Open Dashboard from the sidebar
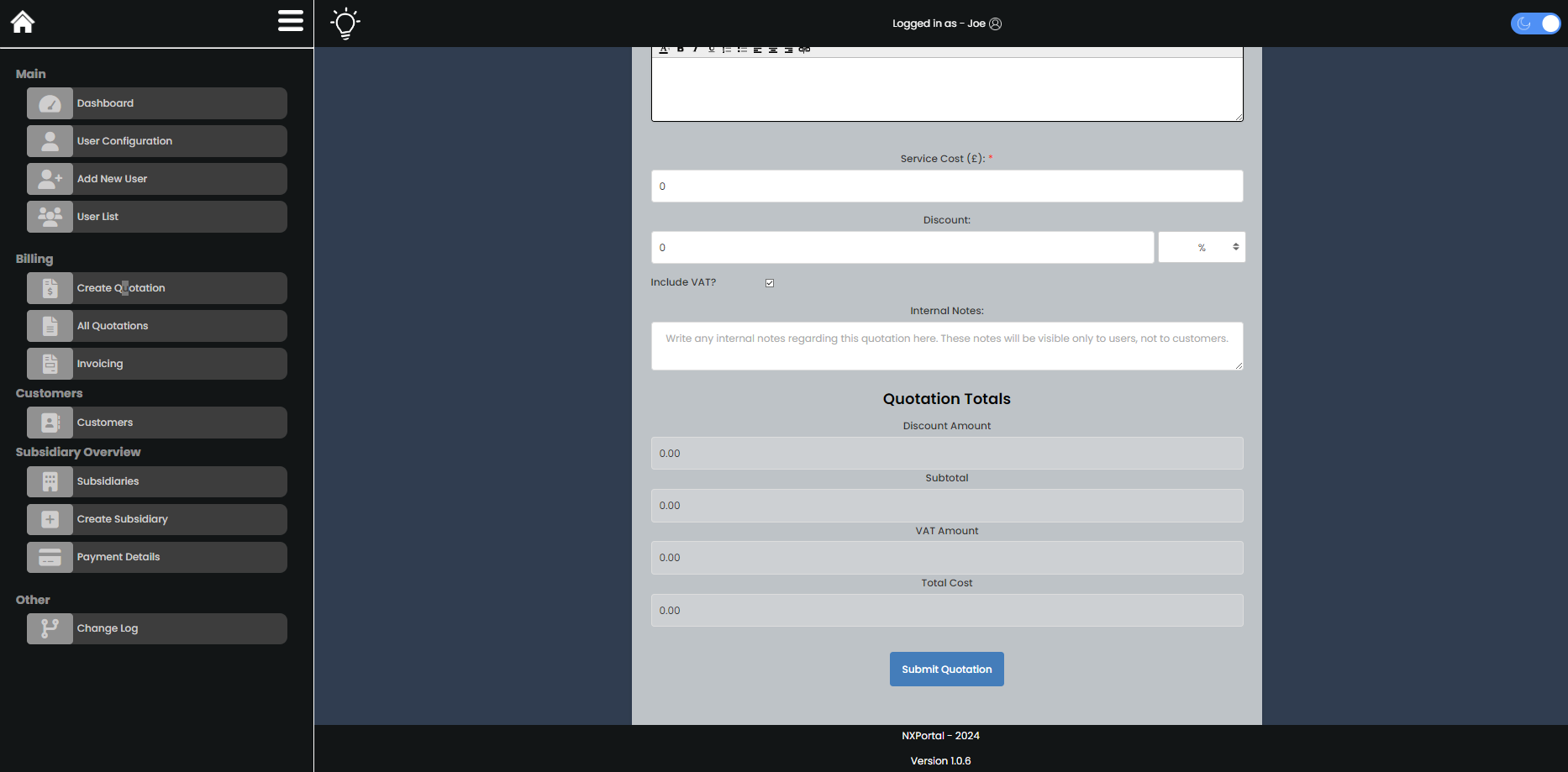1568x772 pixels. coord(157,103)
